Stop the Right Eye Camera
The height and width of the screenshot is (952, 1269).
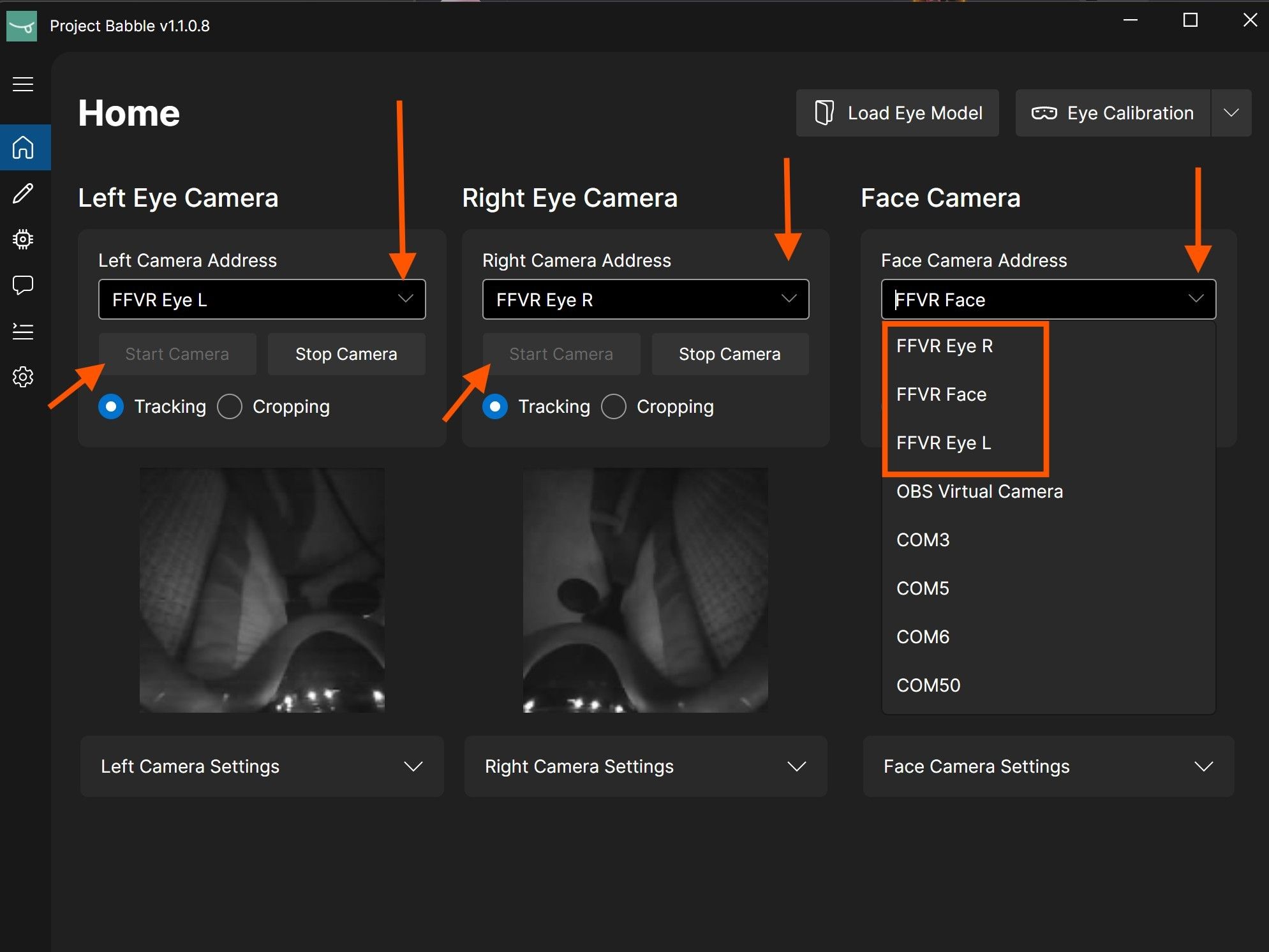pyautogui.click(x=730, y=353)
